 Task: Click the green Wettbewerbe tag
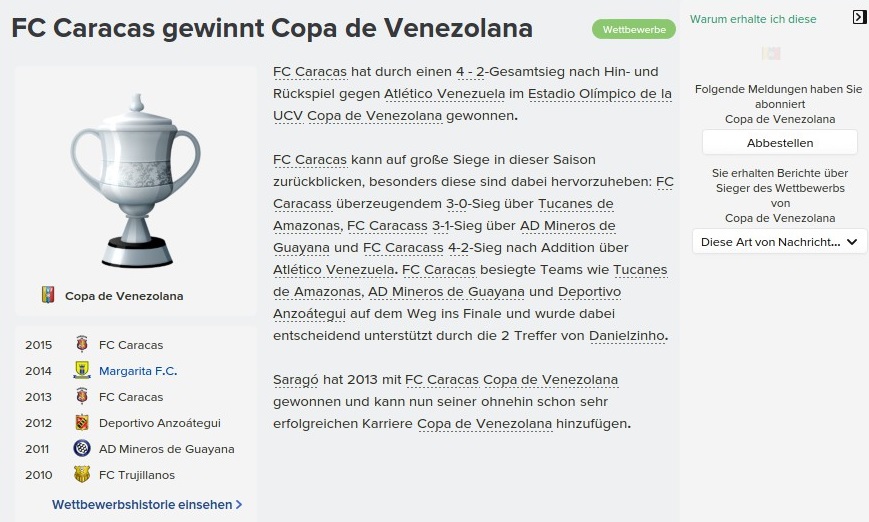click(x=634, y=29)
